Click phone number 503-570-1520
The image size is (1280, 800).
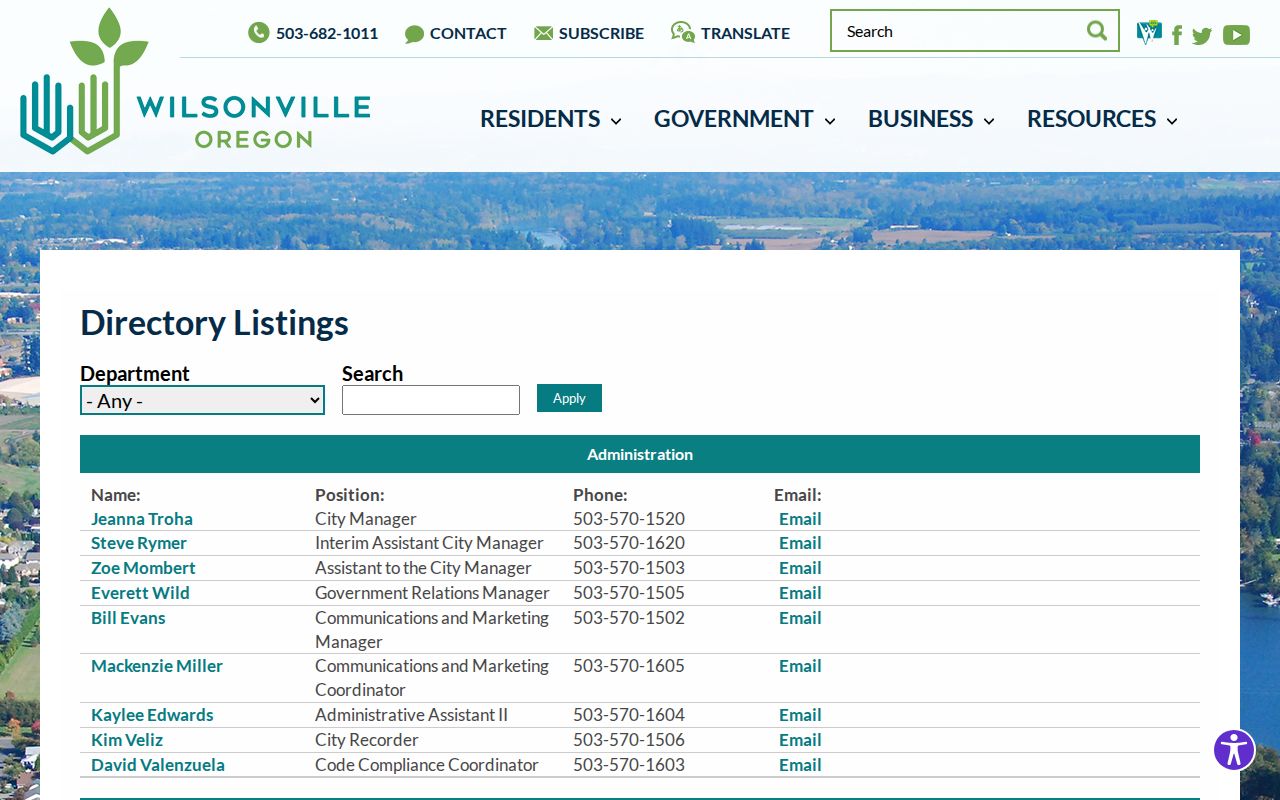(x=629, y=519)
